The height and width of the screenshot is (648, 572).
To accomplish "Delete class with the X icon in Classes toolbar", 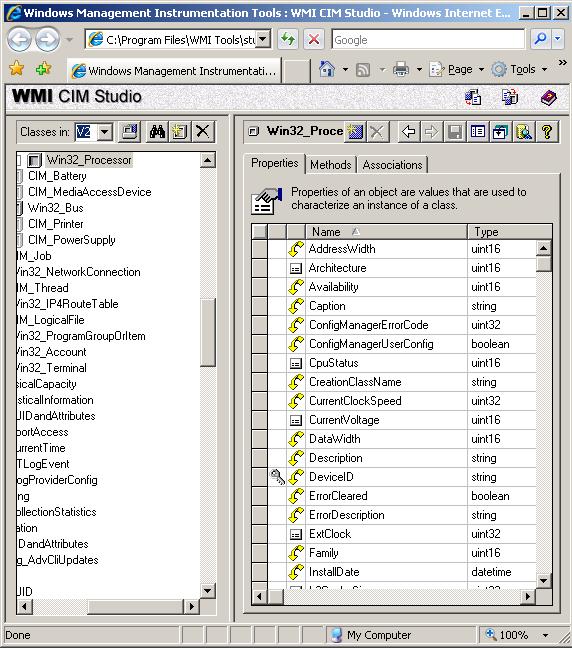I will pos(203,132).
